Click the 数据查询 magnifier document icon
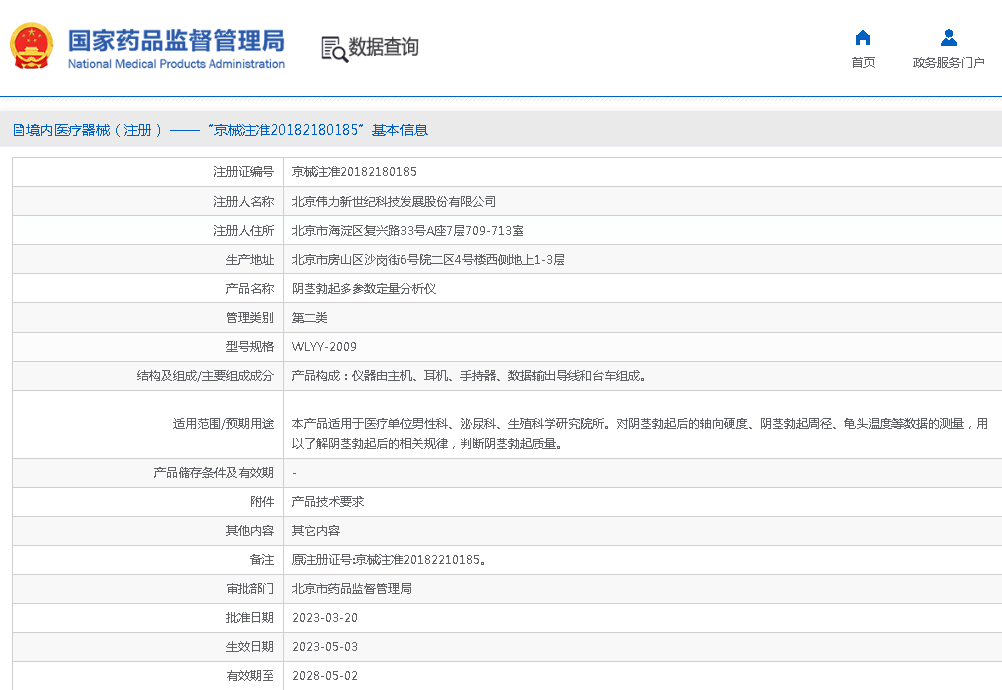Viewport: 1002px width, 690px height. tap(333, 48)
